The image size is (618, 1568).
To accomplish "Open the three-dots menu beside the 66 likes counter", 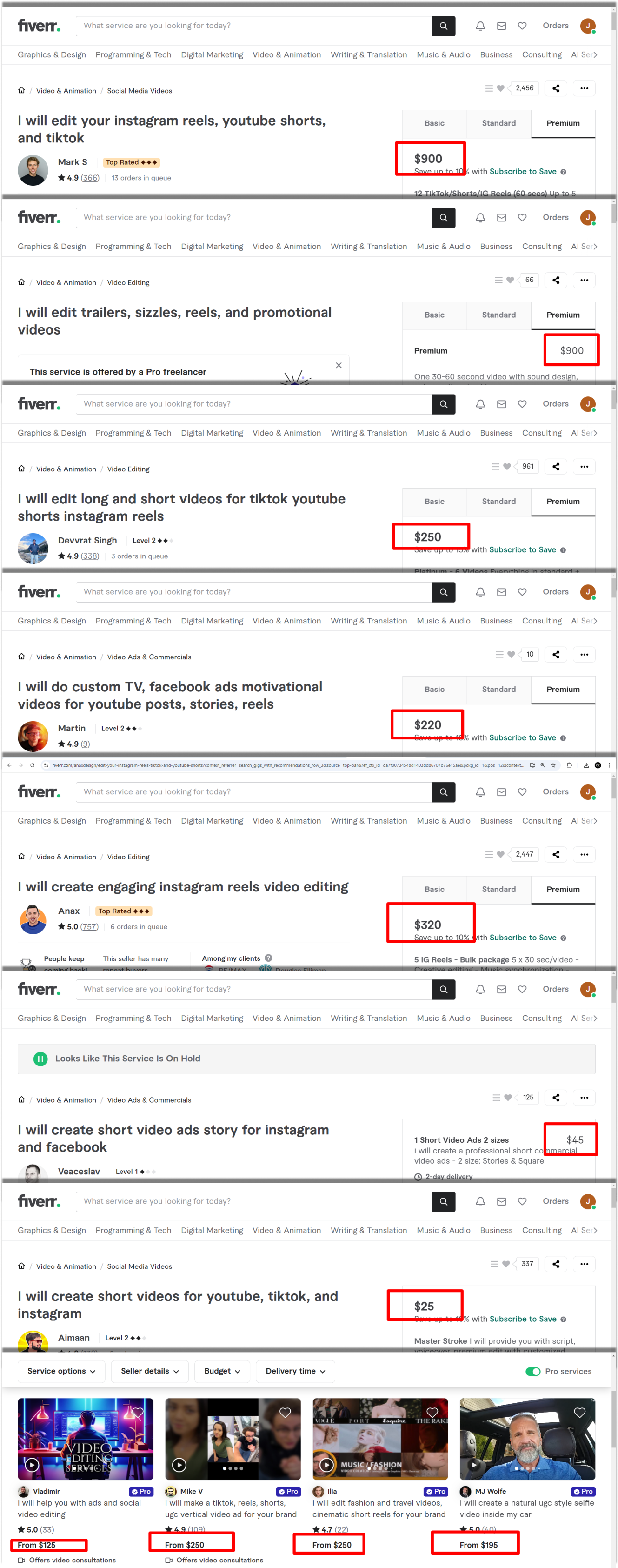I will (x=585, y=280).
